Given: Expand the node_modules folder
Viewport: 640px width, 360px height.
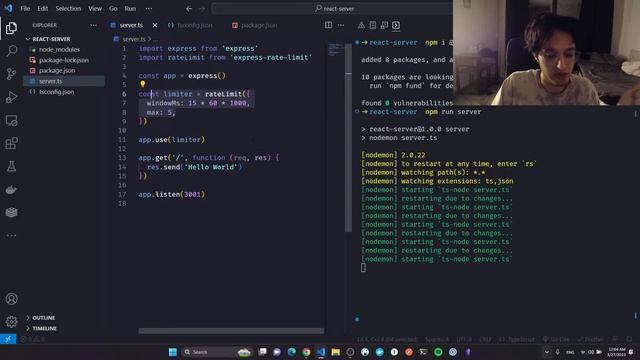Looking at the screenshot, I should (x=59, y=49).
